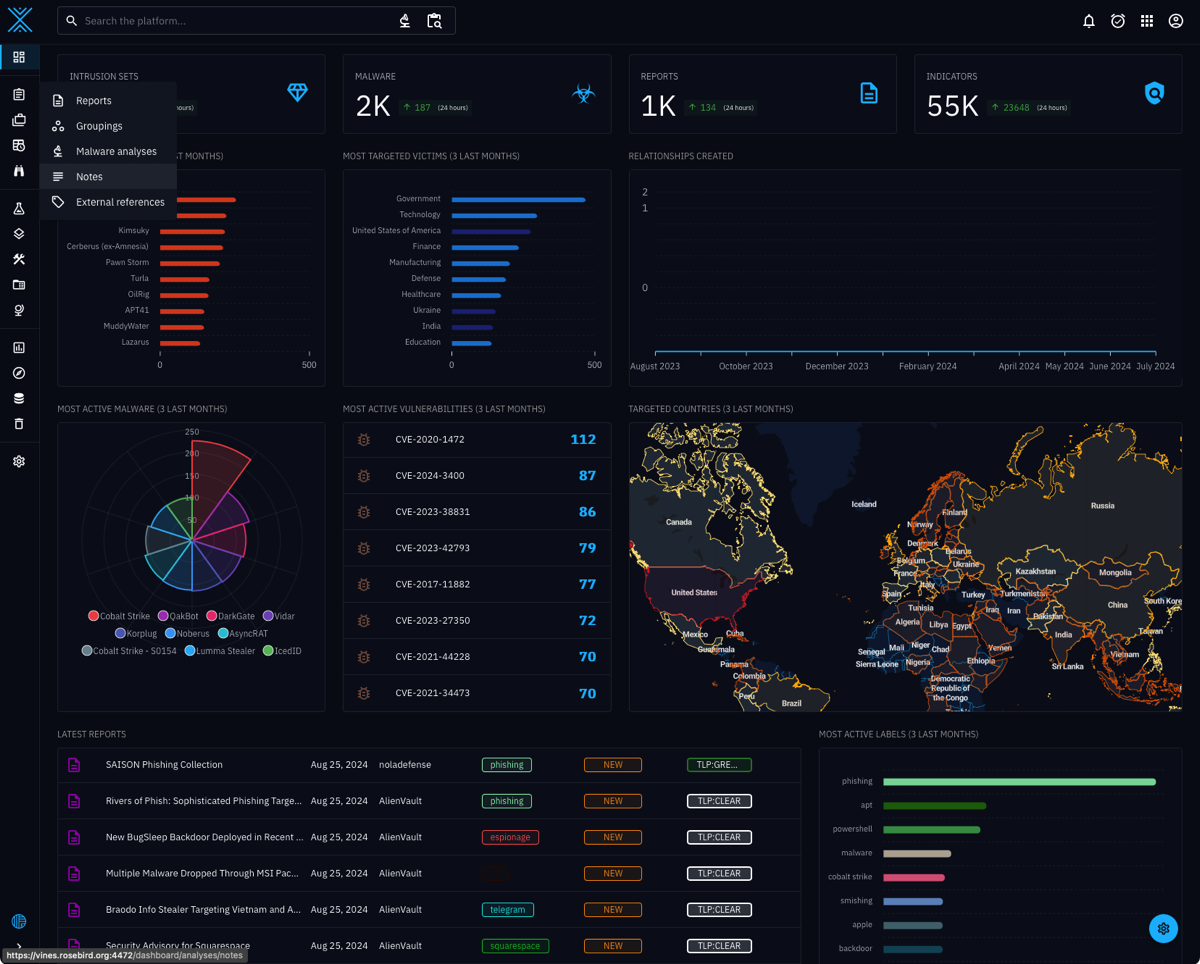Toggle Cobalt Strike legend in malware chart
Viewport: 1200px width, 964px height.
pyautogui.click(x=119, y=616)
